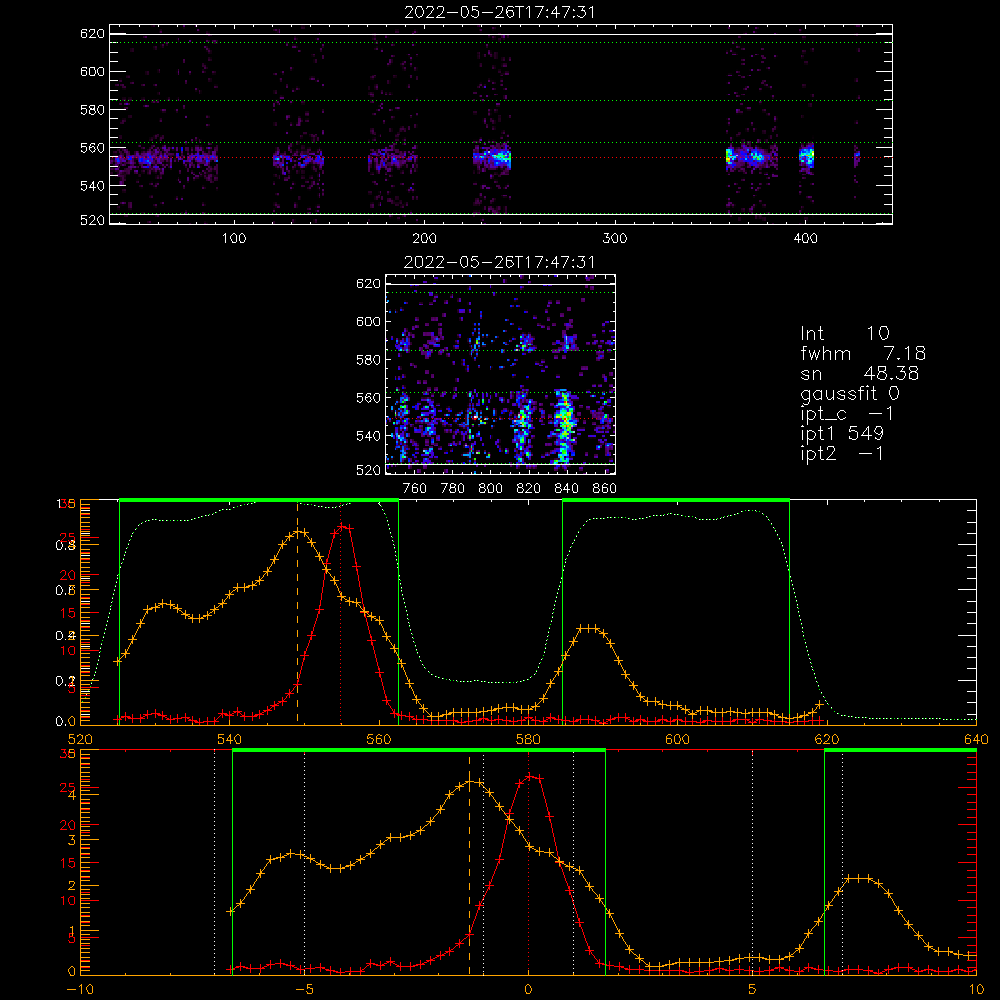Screen dimensions: 1000x1000
Task: Click x-axis label 640 under the profile plot
Action: [976, 739]
